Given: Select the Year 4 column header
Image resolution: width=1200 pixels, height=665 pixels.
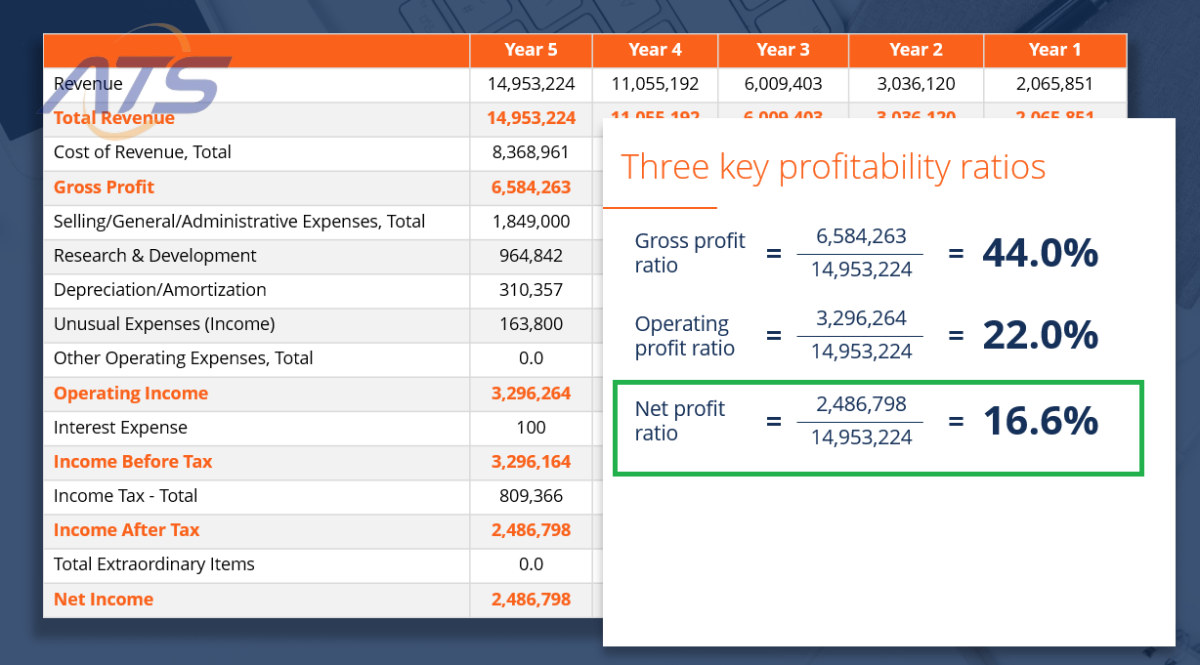Looking at the screenshot, I should (x=655, y=50).
